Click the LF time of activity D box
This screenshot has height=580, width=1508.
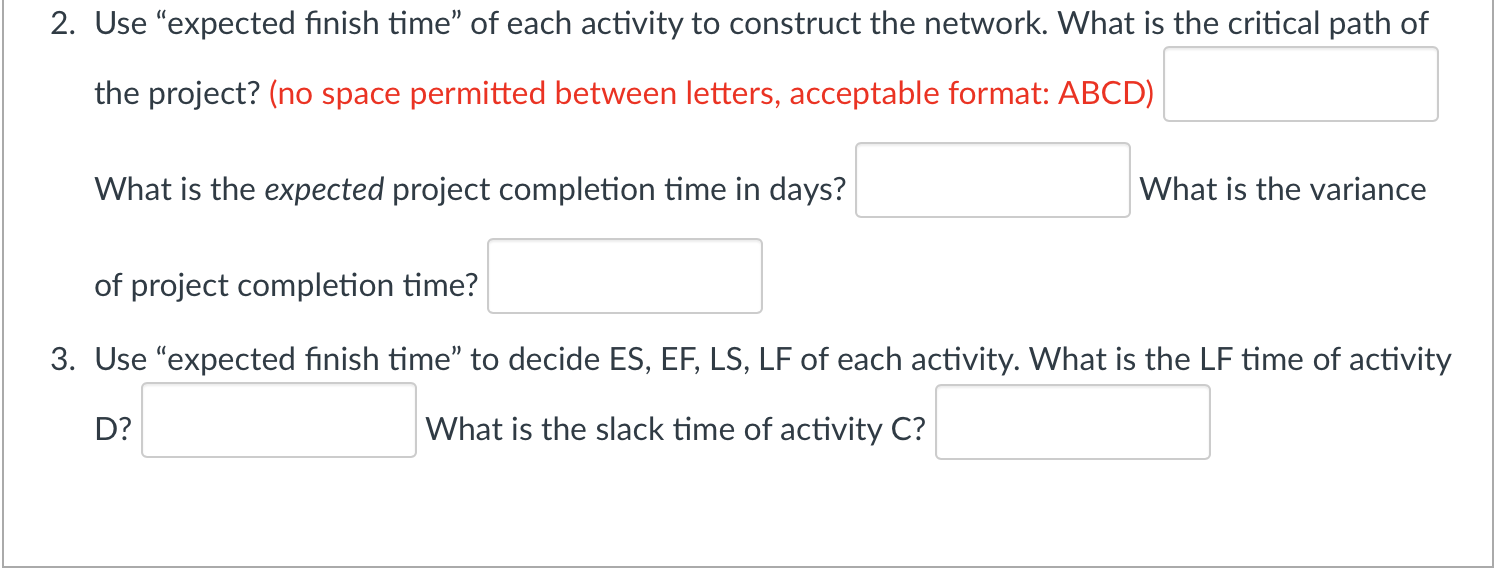[x=278, y=421]
